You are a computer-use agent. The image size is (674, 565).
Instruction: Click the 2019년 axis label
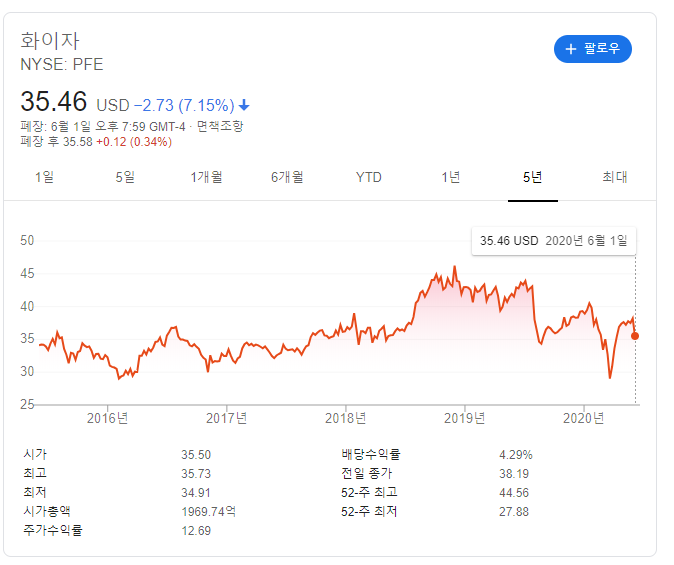pos(465,418)
